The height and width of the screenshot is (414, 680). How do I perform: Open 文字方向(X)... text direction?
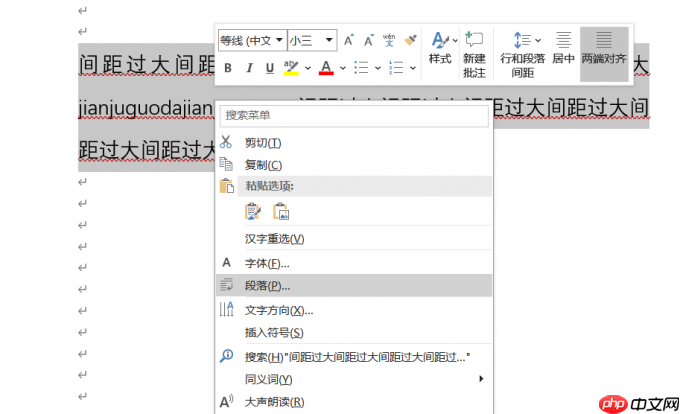tap(354, 310)
